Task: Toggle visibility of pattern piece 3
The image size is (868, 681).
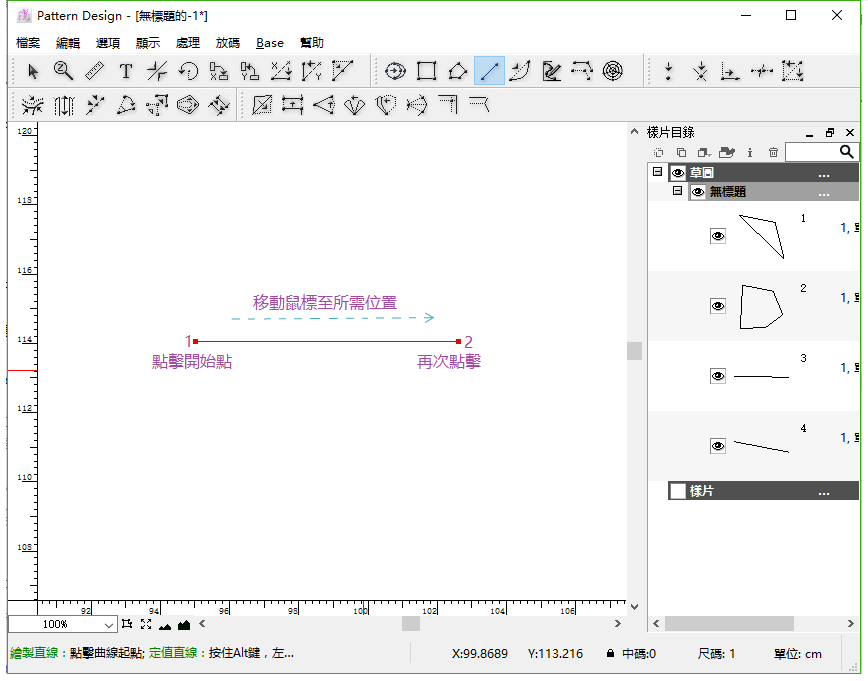Action: [x=718, y=376]
